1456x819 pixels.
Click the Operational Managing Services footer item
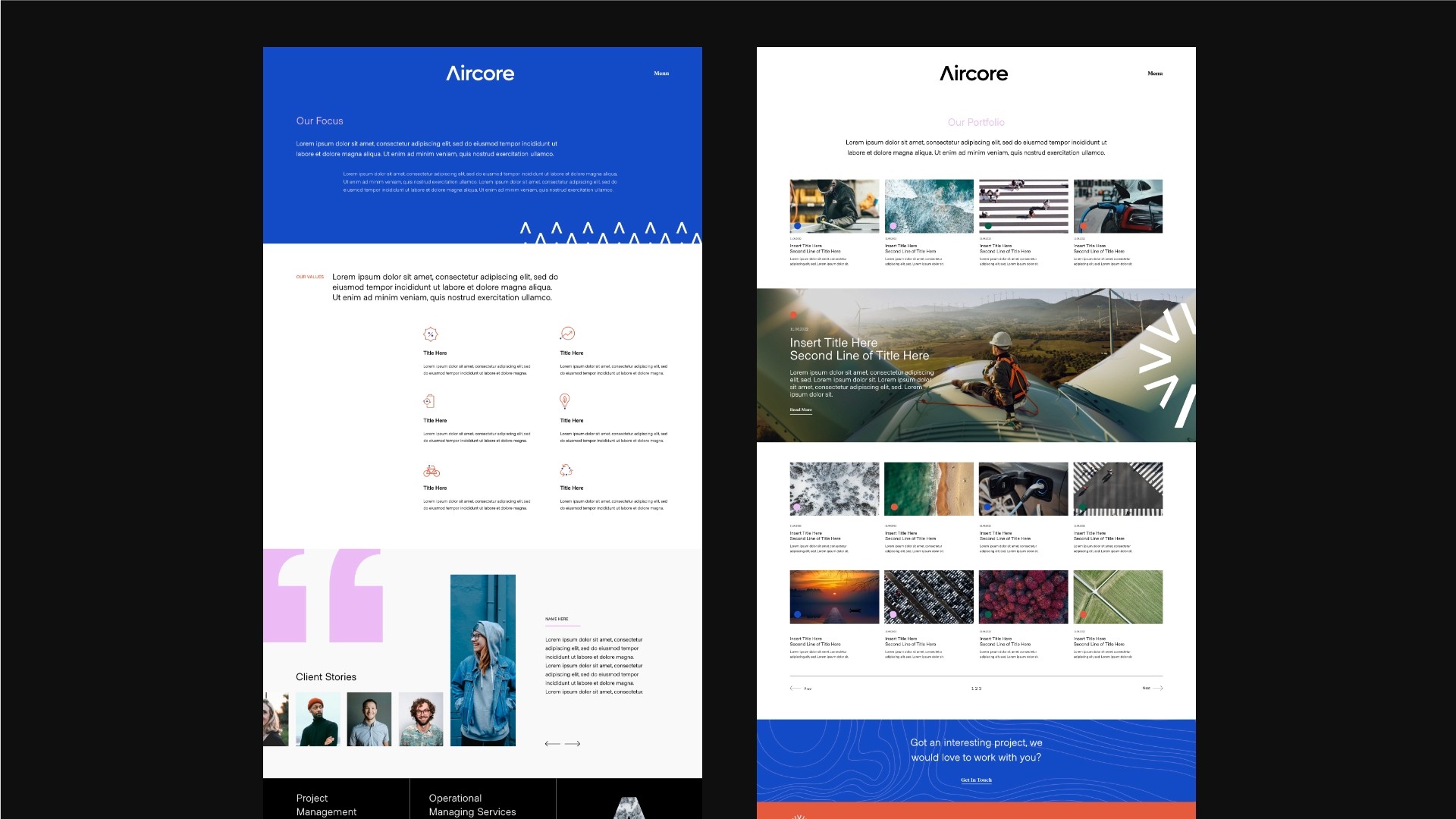click(x=472, y=805)
